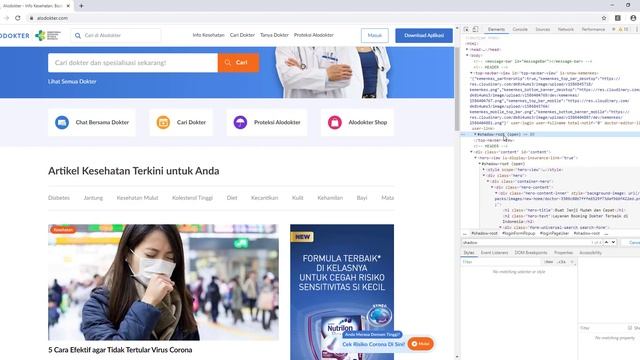640x360 pixels.
Task: Click the Masuk login button
Action: coord(375,36)
